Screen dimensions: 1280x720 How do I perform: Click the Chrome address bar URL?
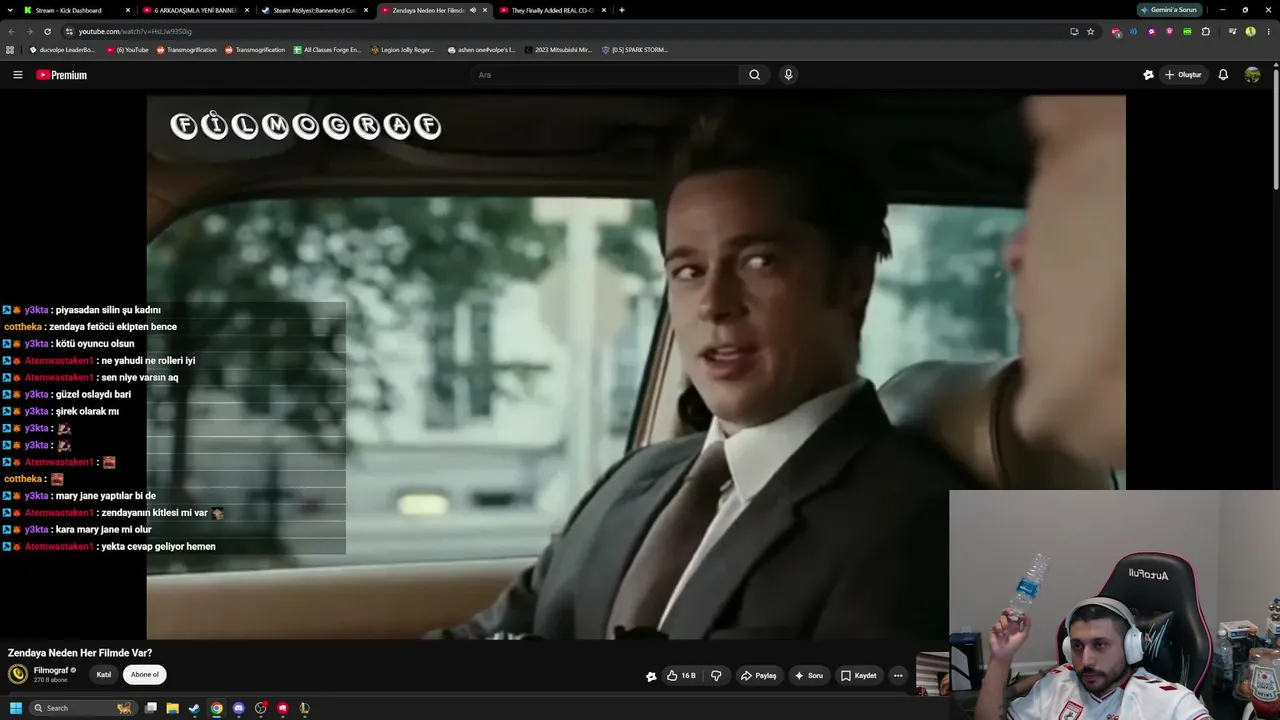pyautogui.click(x=135, y=32)
